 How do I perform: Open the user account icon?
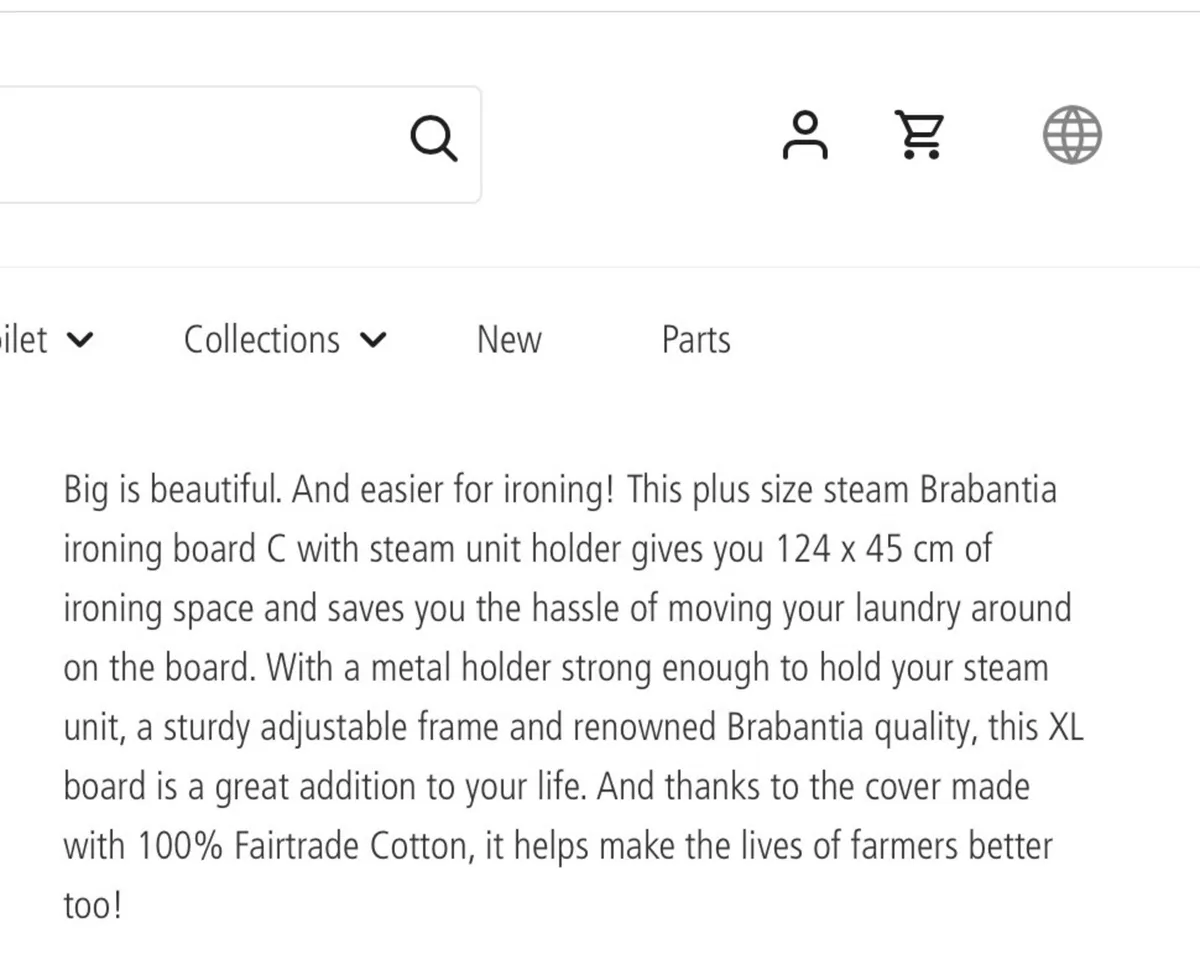pos(805,135)
